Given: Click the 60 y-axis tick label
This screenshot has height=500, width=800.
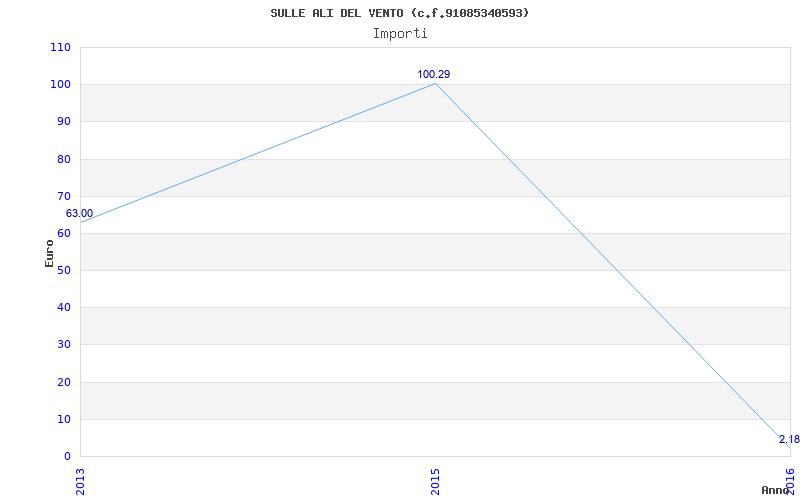Looking at the screenshot, I should point(63,233).
